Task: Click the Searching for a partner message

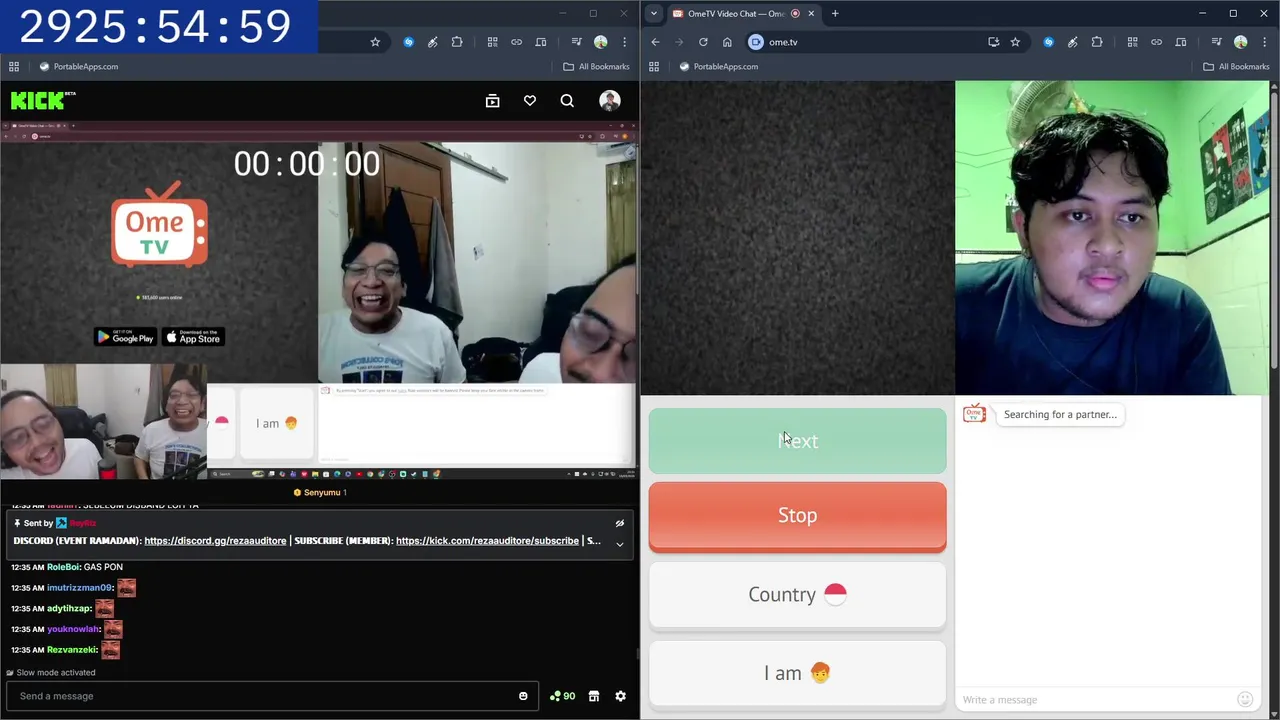Action: tap(1060, 414)
